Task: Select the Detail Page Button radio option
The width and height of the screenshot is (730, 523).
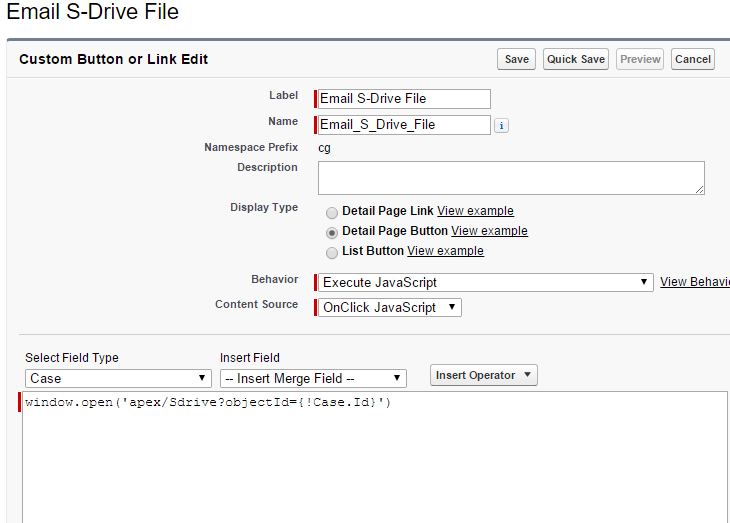Action: (x=332, y=232)
